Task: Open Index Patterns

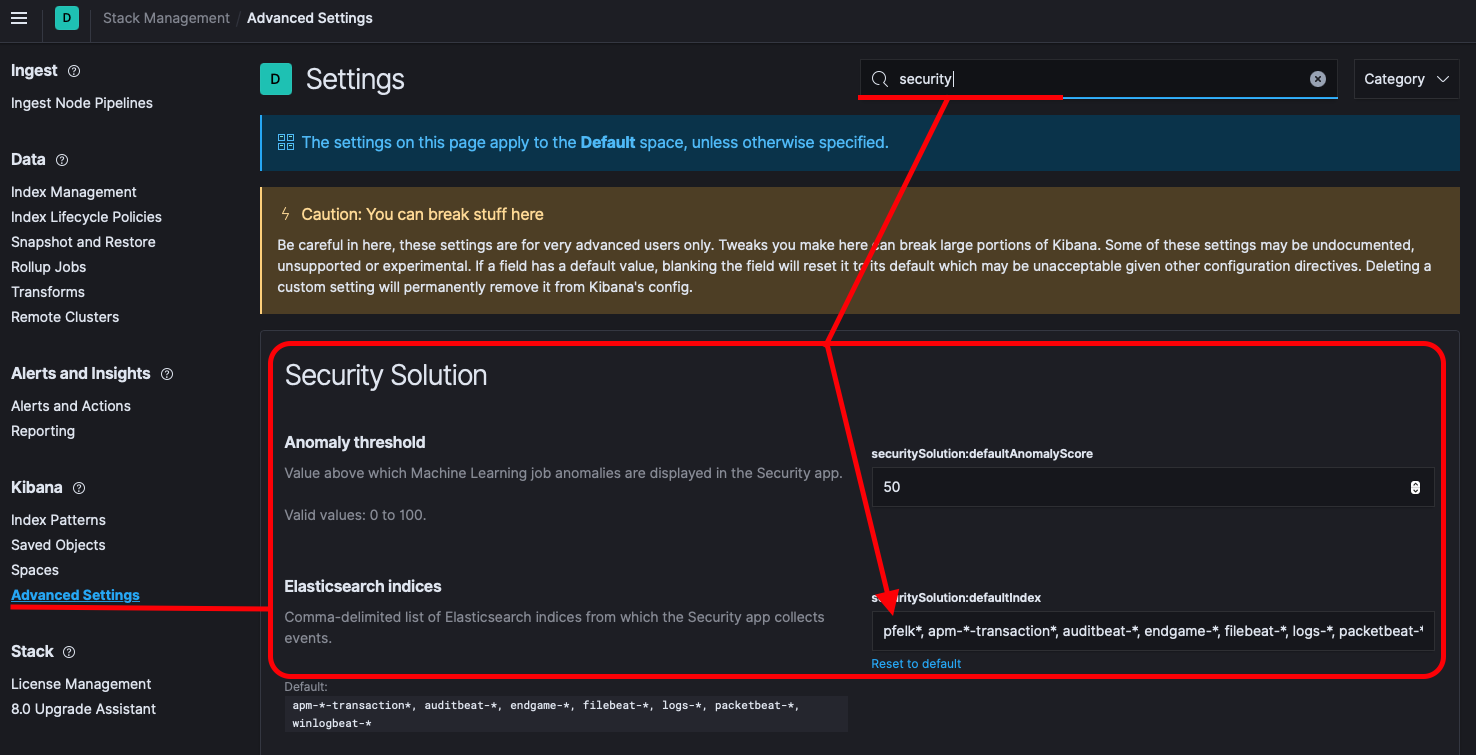Action: (x=58, y=520)
